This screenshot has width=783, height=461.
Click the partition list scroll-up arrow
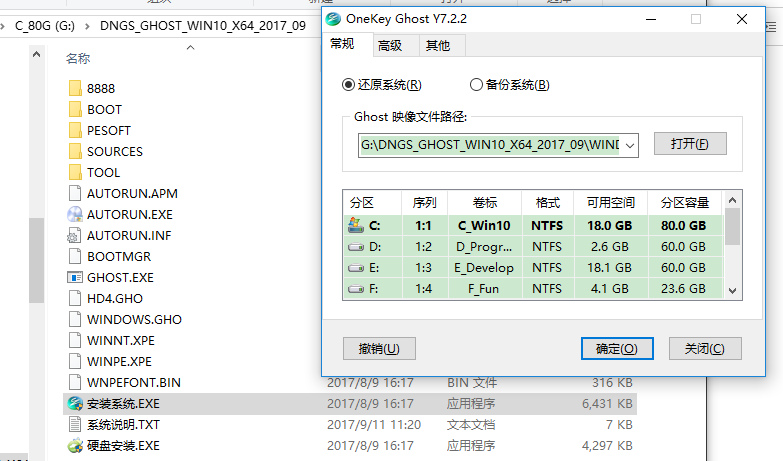tap(732, 200)
